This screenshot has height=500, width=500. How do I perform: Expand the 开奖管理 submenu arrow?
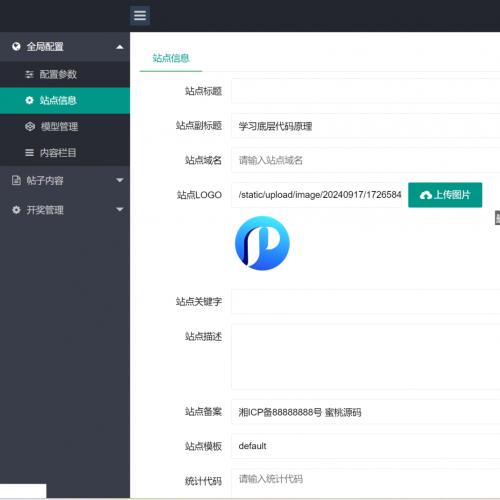click(119, 209)
